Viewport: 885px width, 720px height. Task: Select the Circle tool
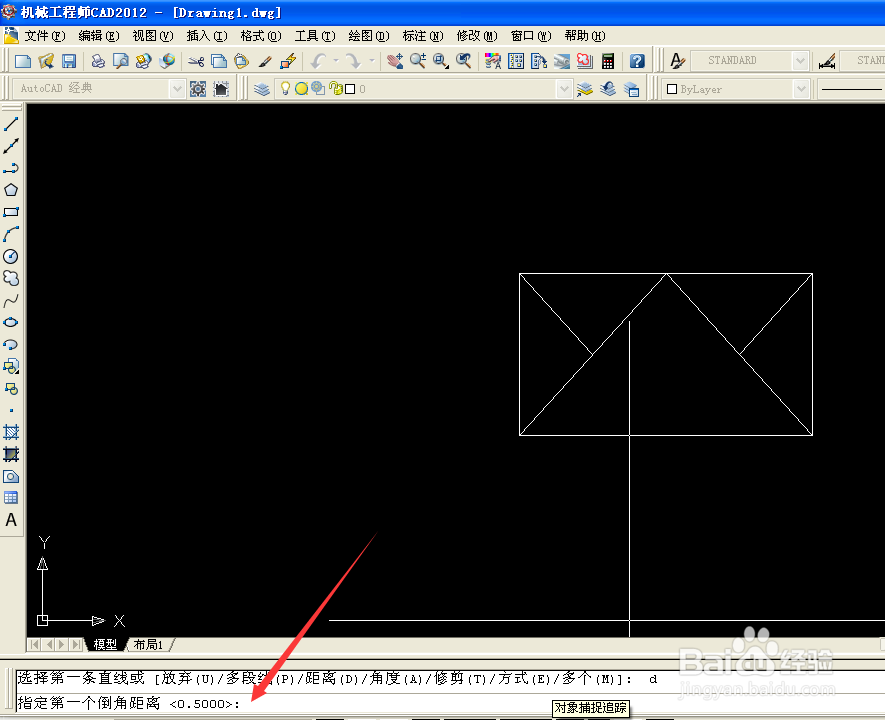tap(11, 256)
